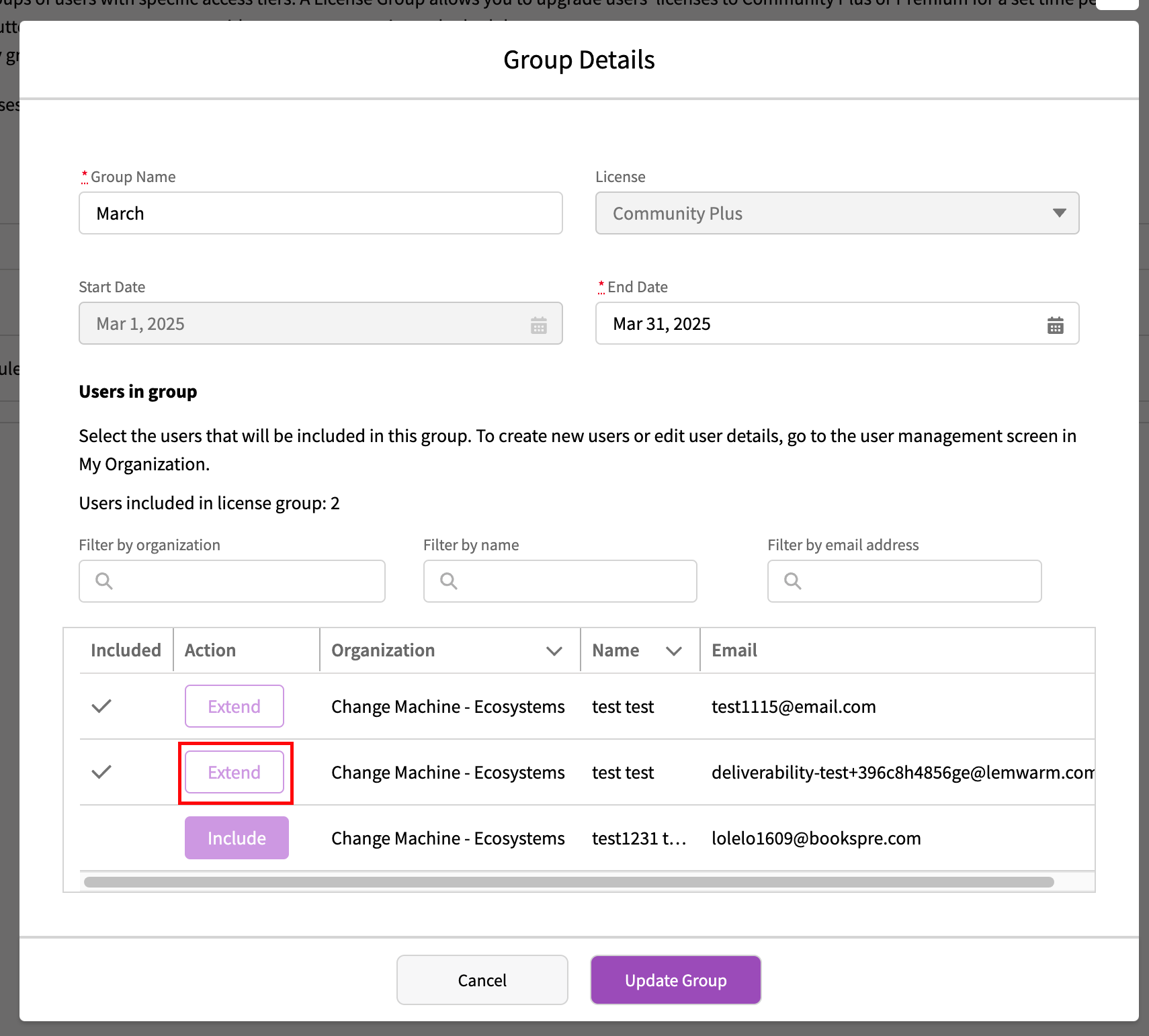
Task: Open the License dropdown showing Community Plus
Action: click(837, 214)
